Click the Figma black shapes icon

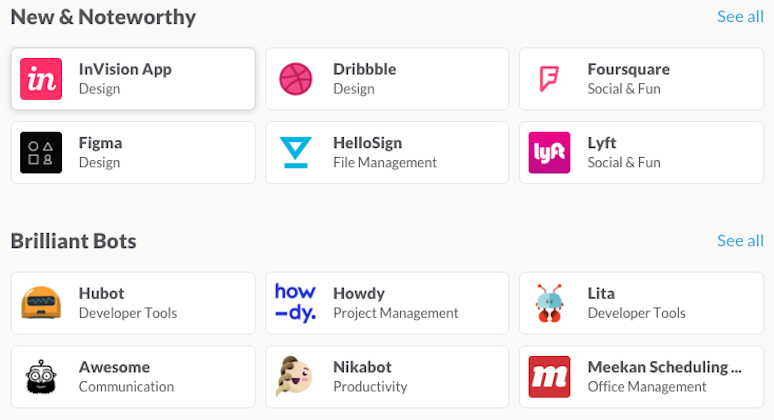tap(41, 153)
